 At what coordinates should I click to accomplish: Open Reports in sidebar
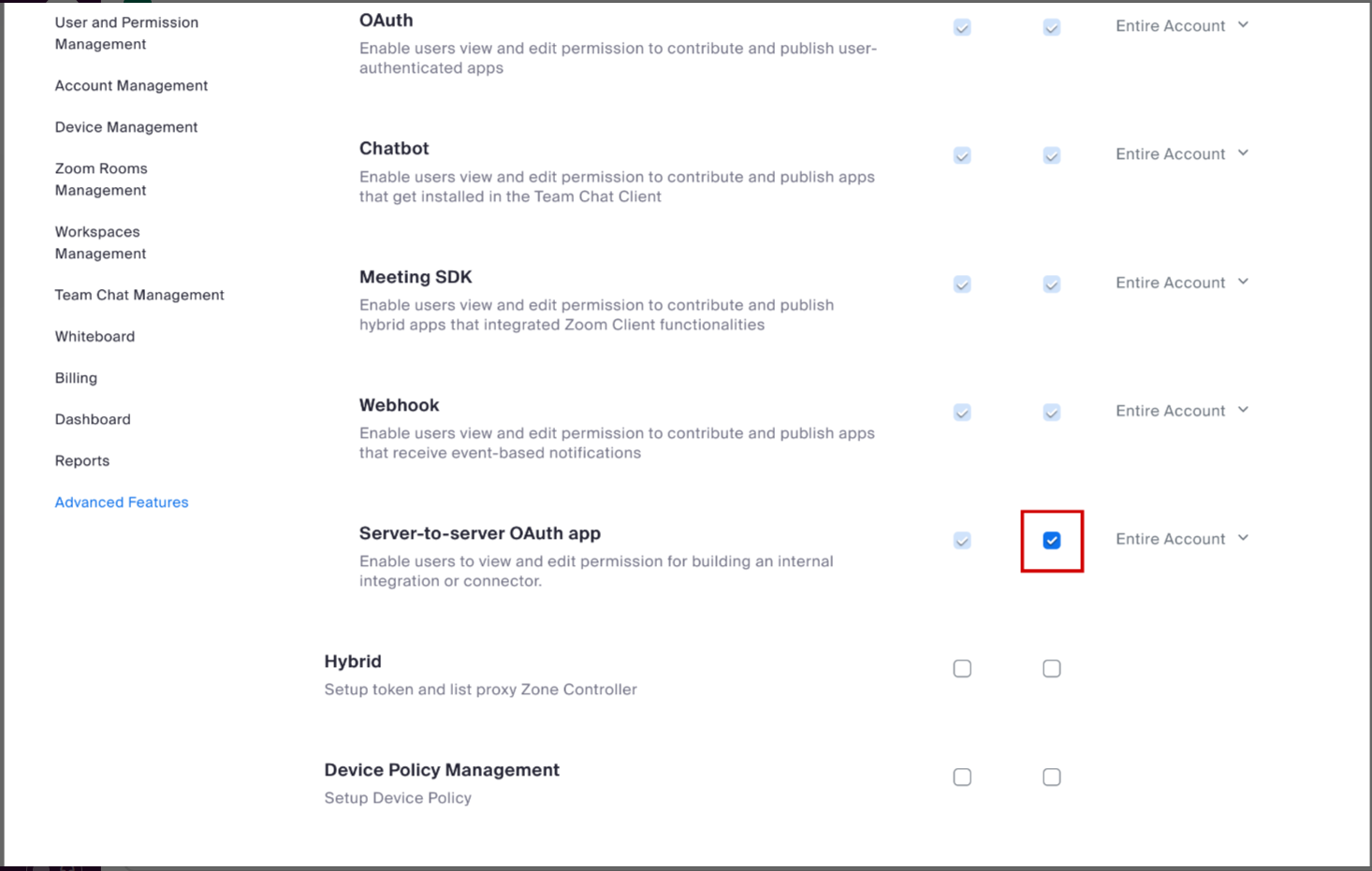pyautogui.click(x=82, y=461)
